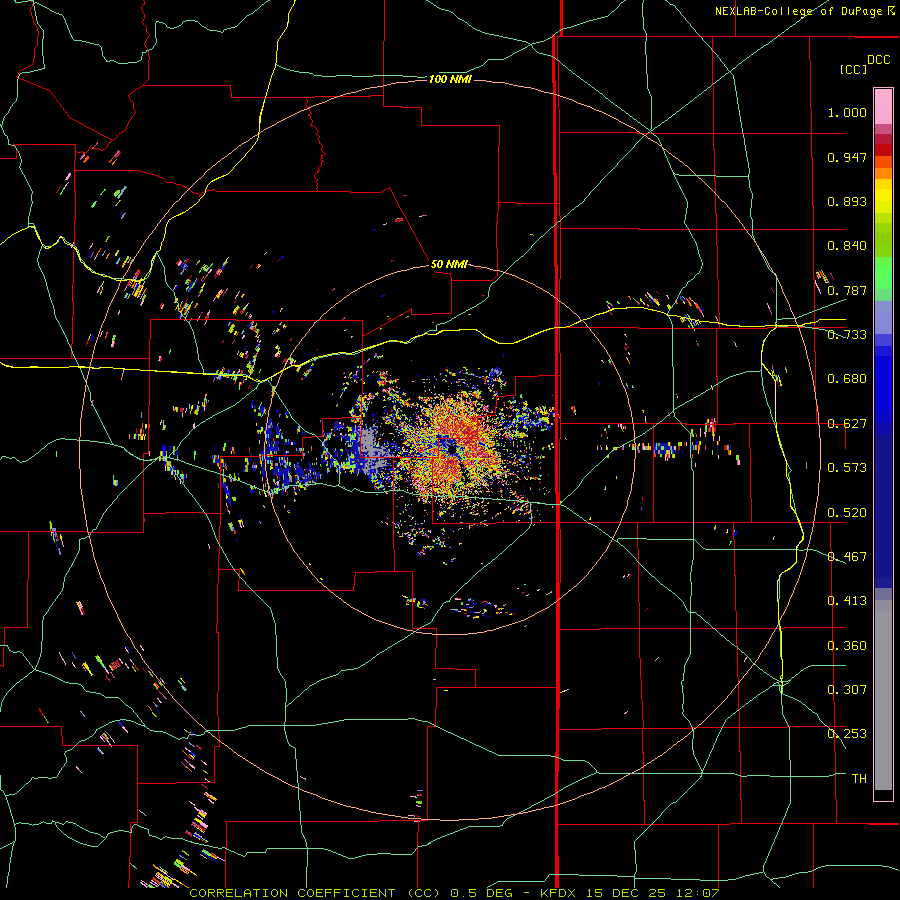Click the gray bottom section of the color bar
The height and width of the screenshot is (900, 900).
[883, 695]
